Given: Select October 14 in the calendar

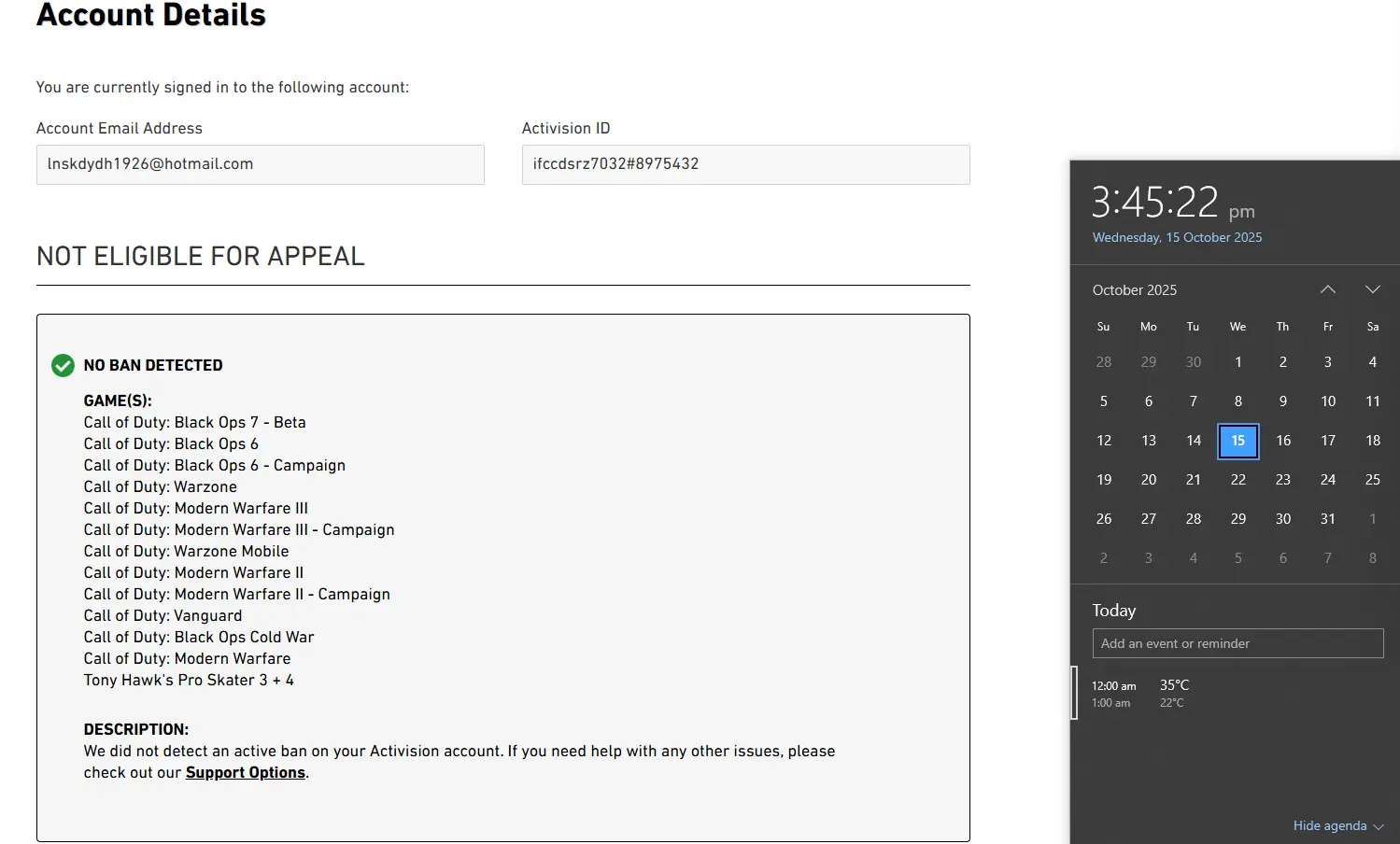Looking at the screenshot, I should coord(1194,441).
